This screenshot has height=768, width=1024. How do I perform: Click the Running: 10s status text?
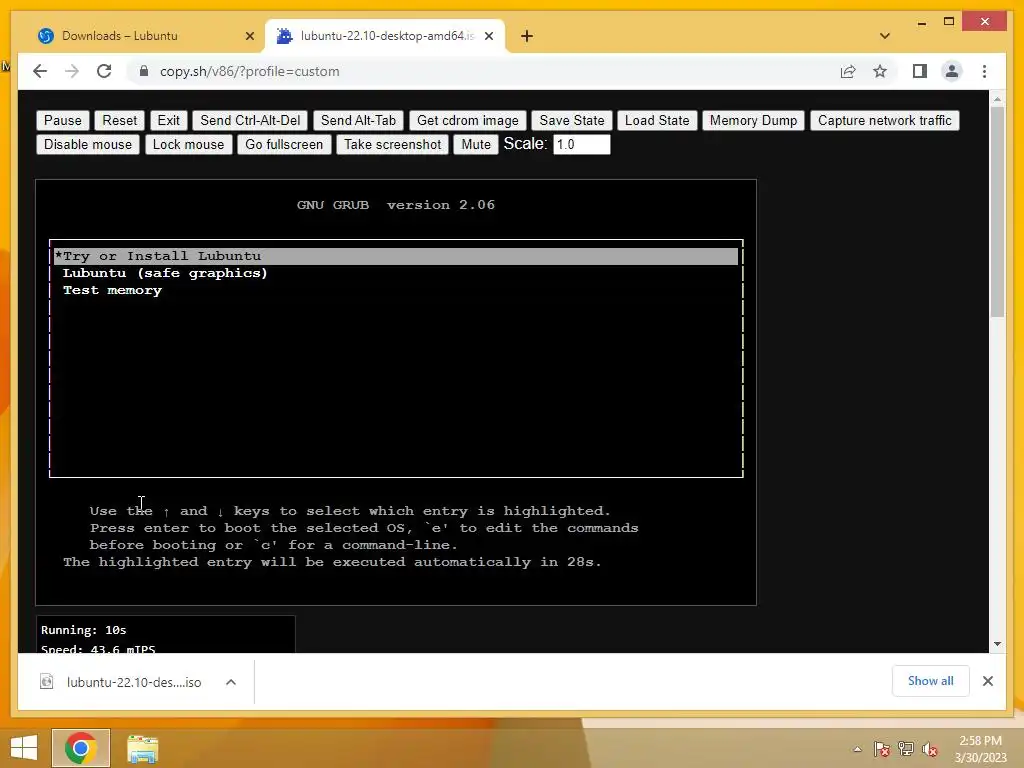84,630
